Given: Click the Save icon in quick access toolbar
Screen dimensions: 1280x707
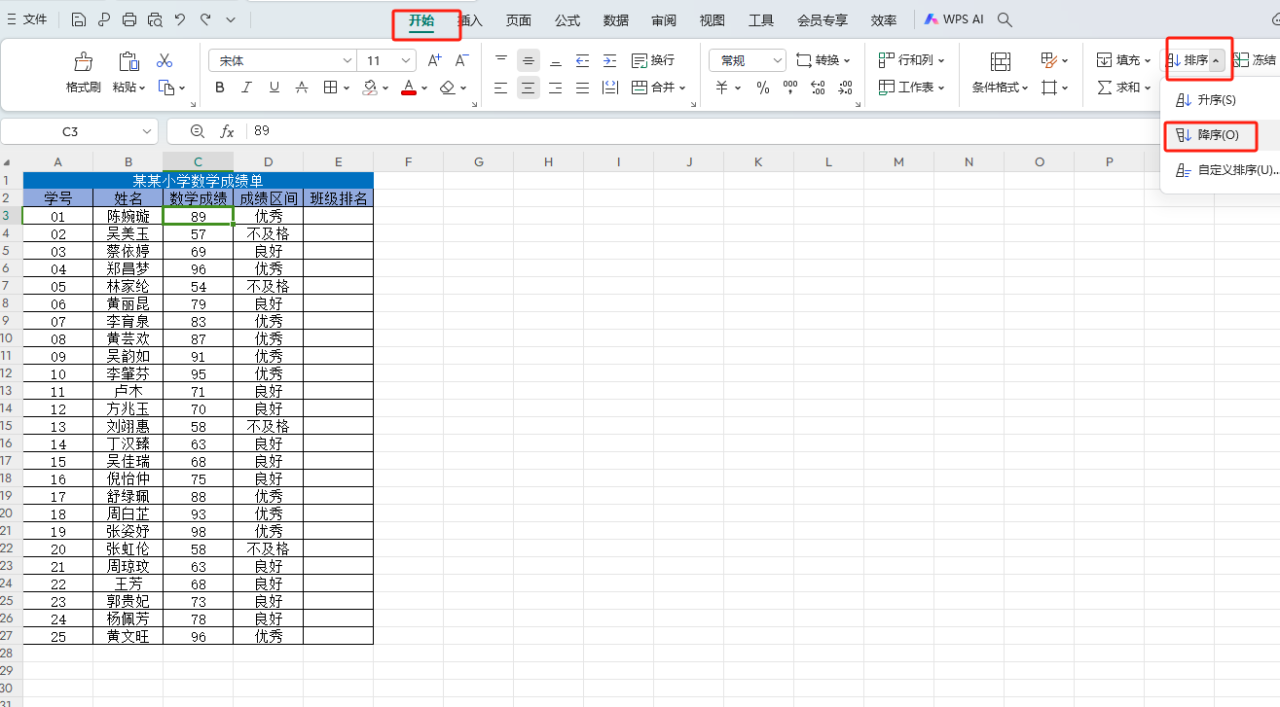Looking at the screenshot, I should pos(79,20).
